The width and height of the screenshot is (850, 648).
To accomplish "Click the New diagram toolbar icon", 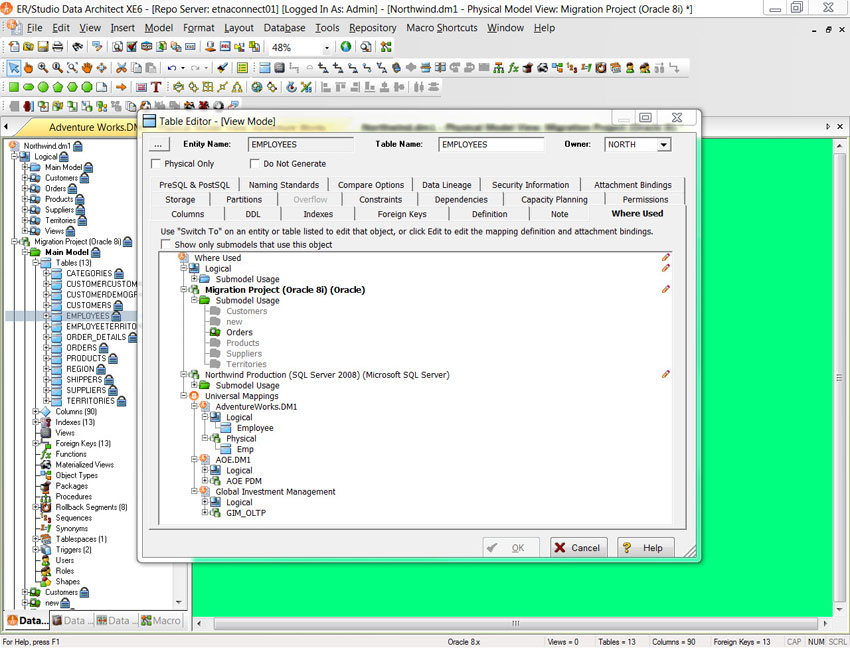I will (15, 47).
